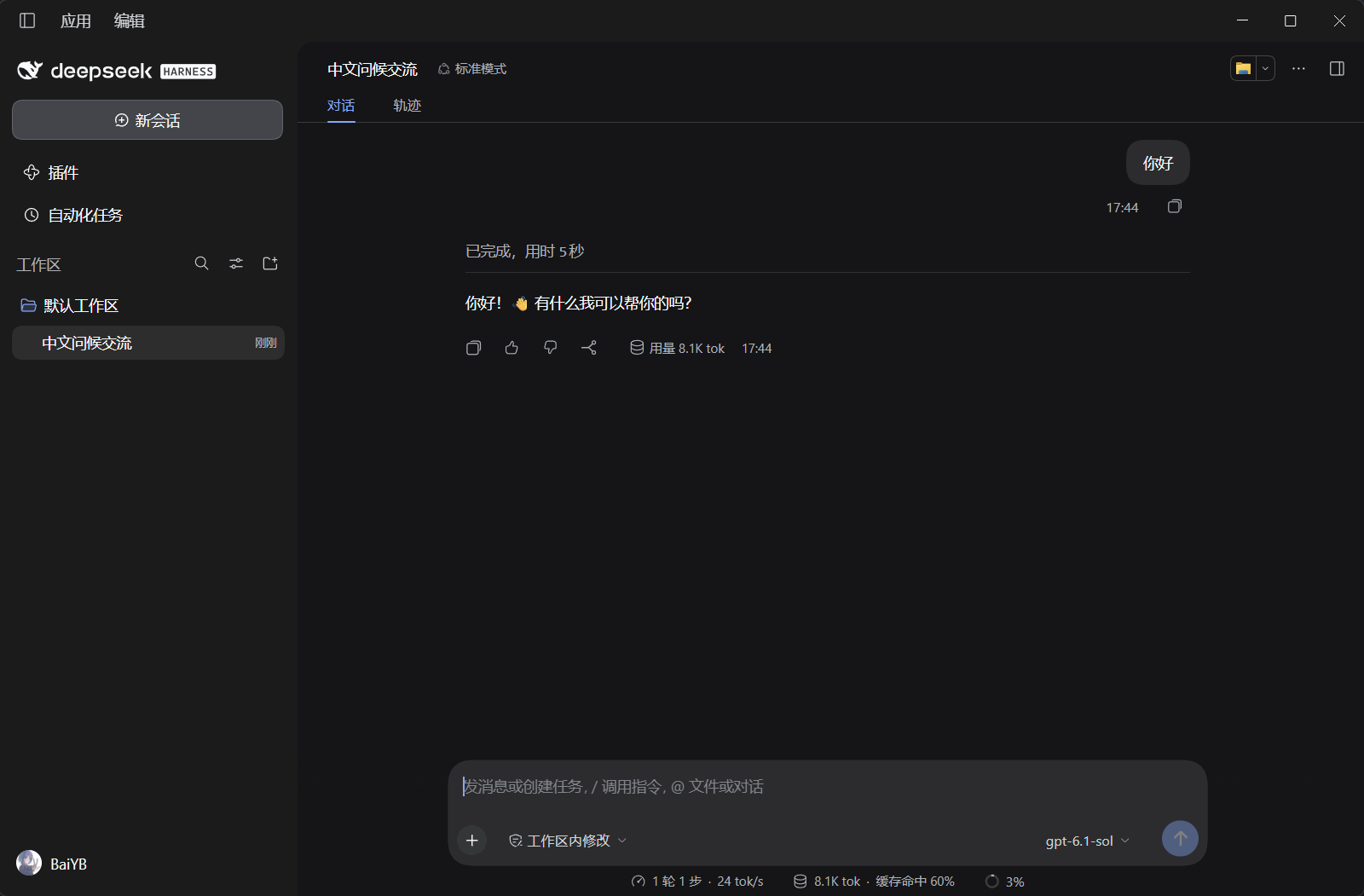This screenshot has width=1364, height=896.
Task: Select the 中文问候交流 conversation in sidebar
Action: 147,343
